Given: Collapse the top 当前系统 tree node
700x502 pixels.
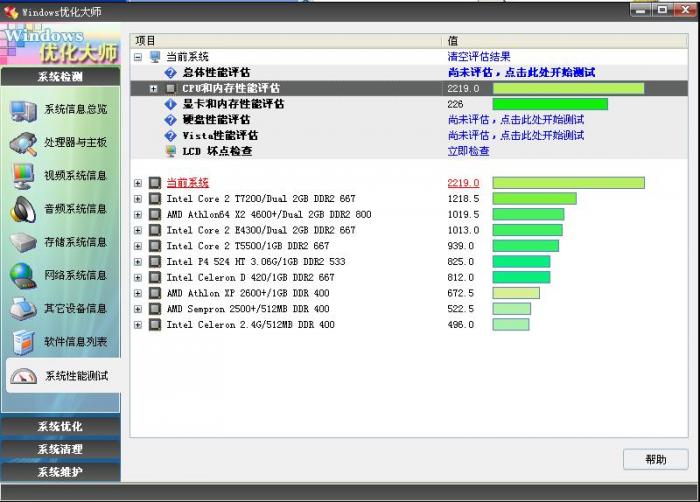Looking at the screenshot, I should (138, 57).
